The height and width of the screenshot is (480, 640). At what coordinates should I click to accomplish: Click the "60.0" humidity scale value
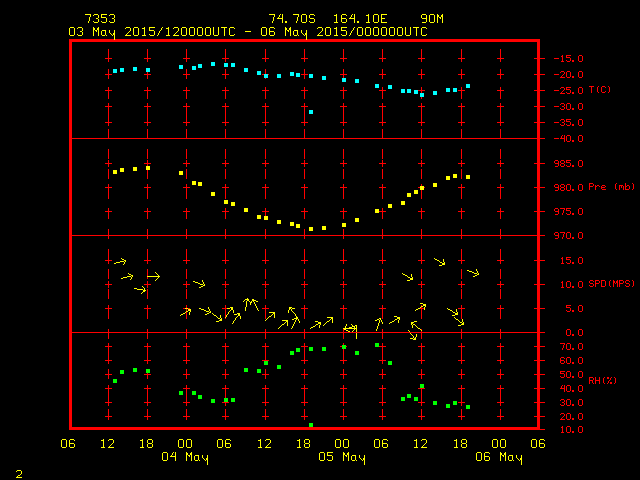572,361
